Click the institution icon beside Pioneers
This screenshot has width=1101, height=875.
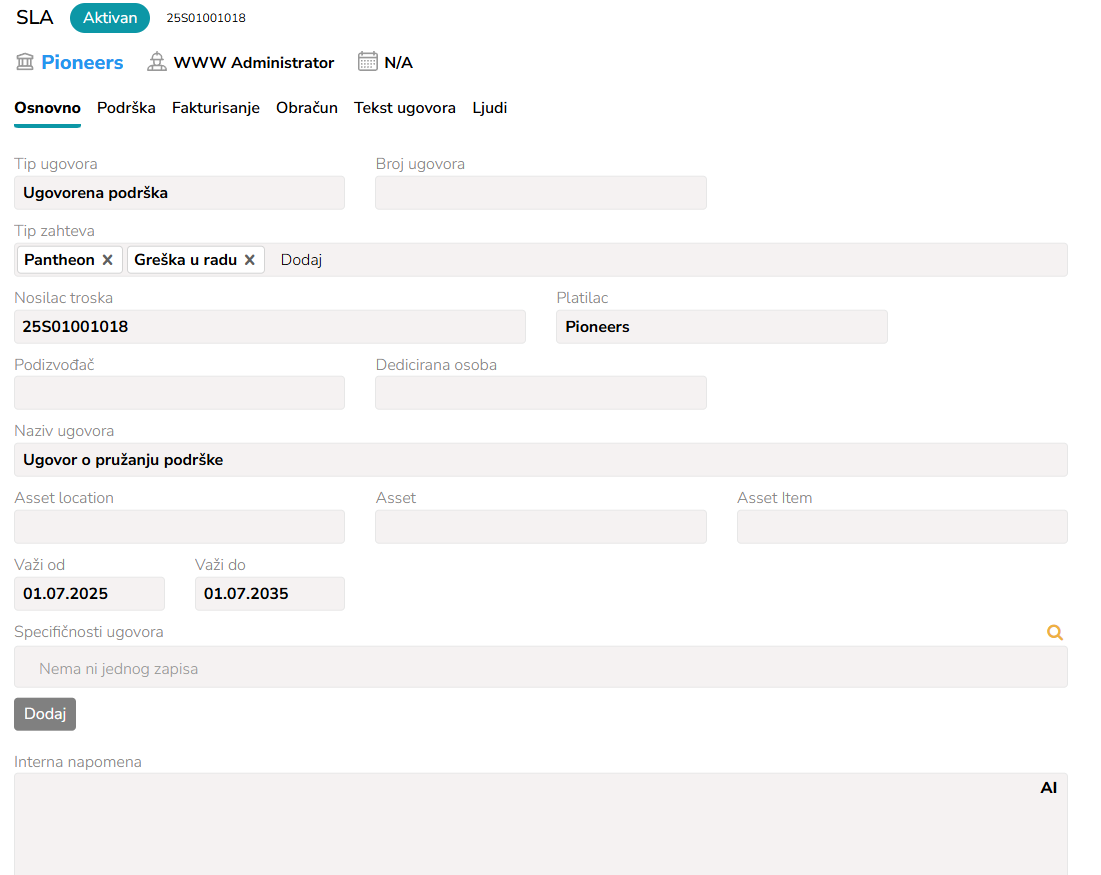(x=25, y=62)
